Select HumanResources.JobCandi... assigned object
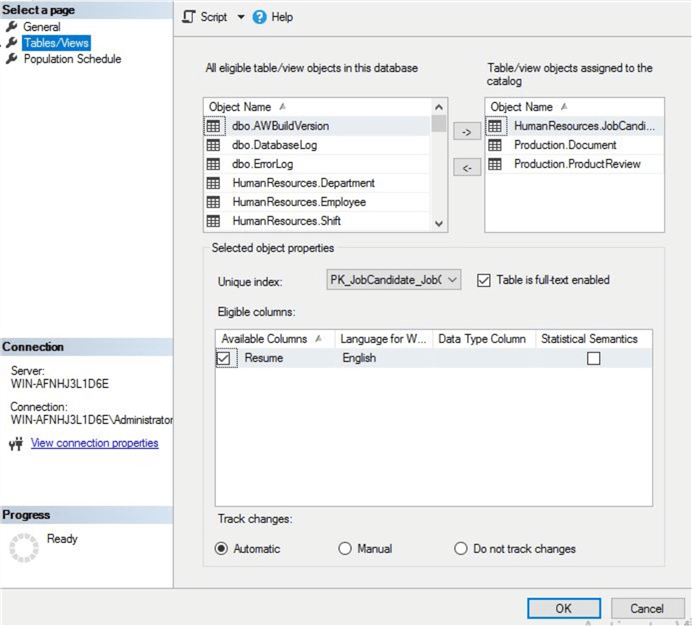Viewport: 692px width, 626px height. 574,126
